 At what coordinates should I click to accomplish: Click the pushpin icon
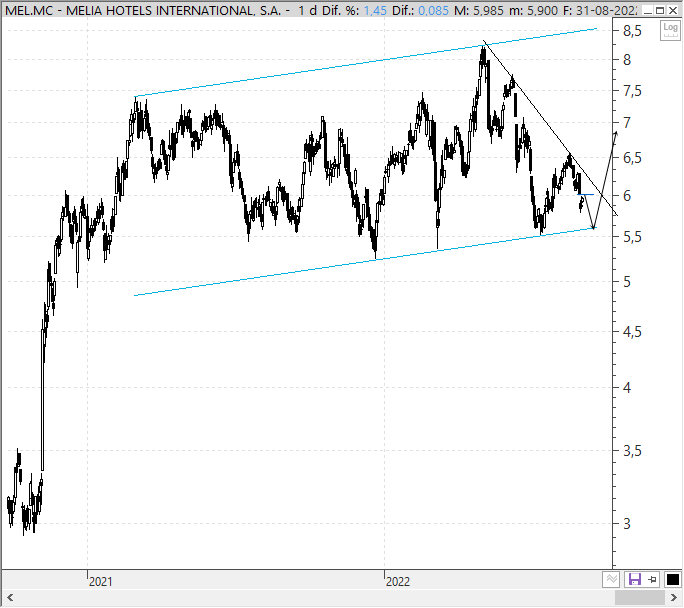click(653, 580)
